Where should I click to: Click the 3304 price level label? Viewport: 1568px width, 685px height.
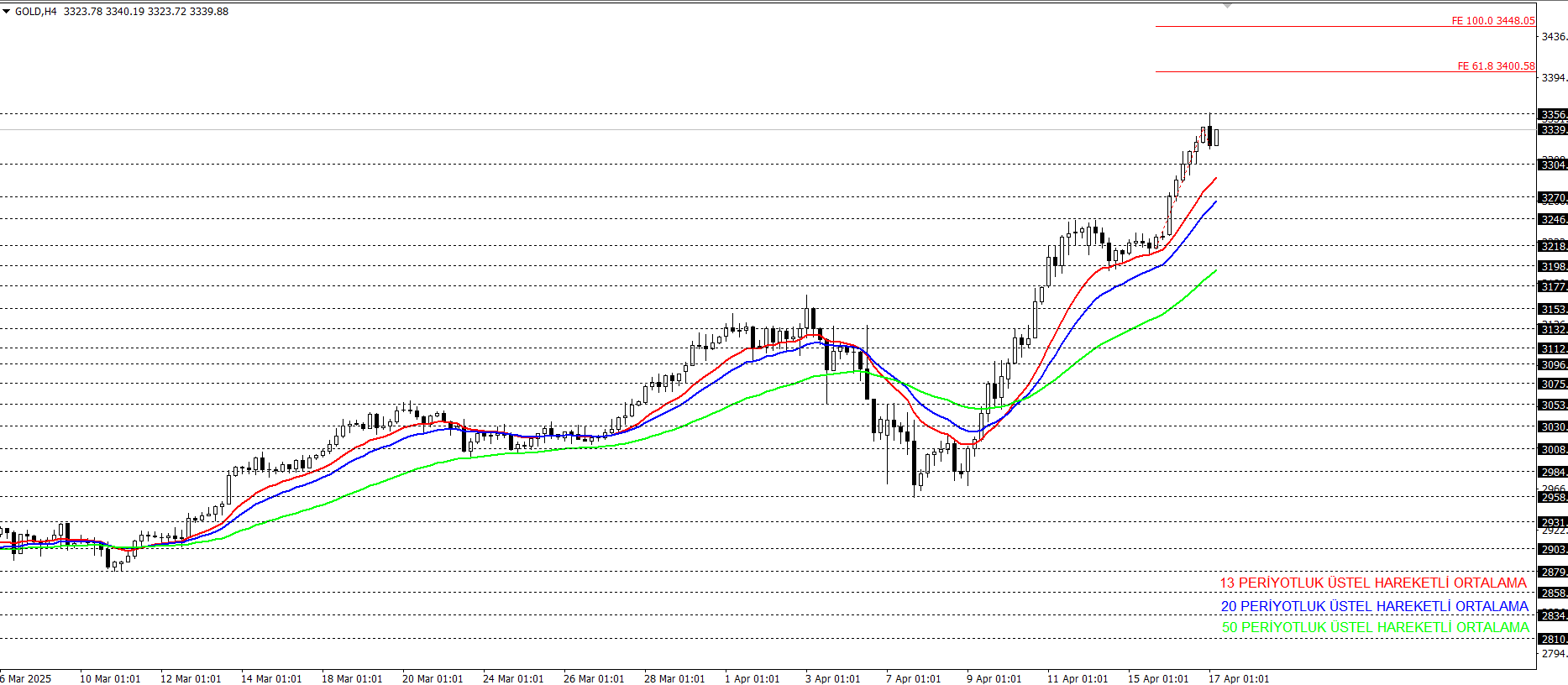point(1553,165)
